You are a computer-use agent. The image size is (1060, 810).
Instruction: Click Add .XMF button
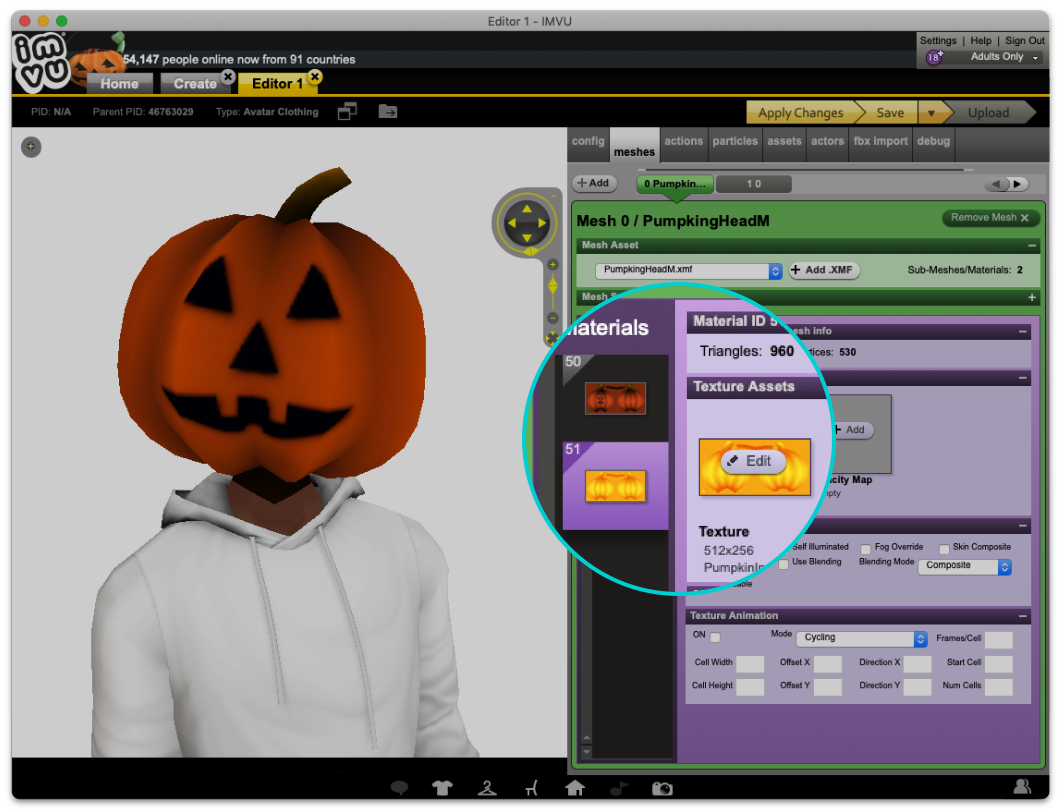(x=824, y=270)
